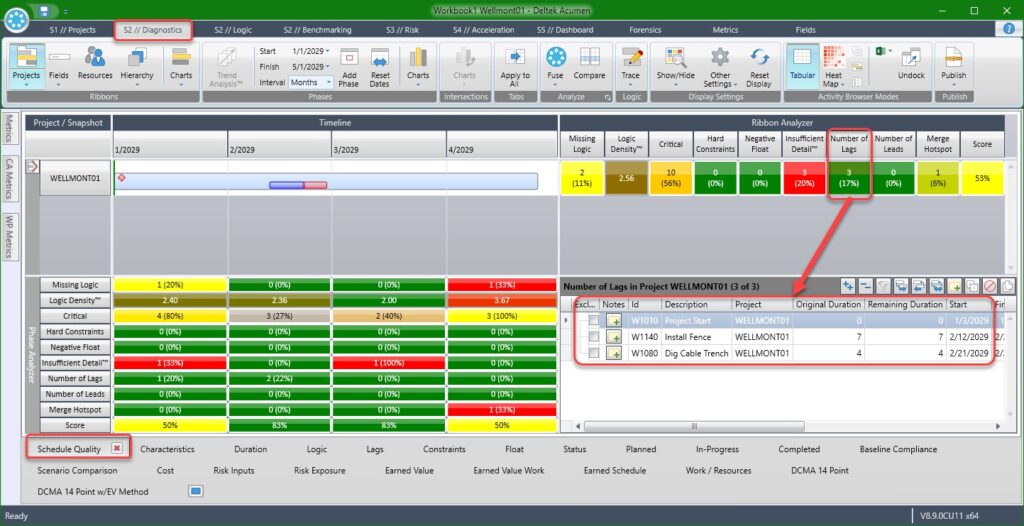This screenshot has height=526, width=1024.
Task: Click the Original Duration column header
Action: [829, 304]
